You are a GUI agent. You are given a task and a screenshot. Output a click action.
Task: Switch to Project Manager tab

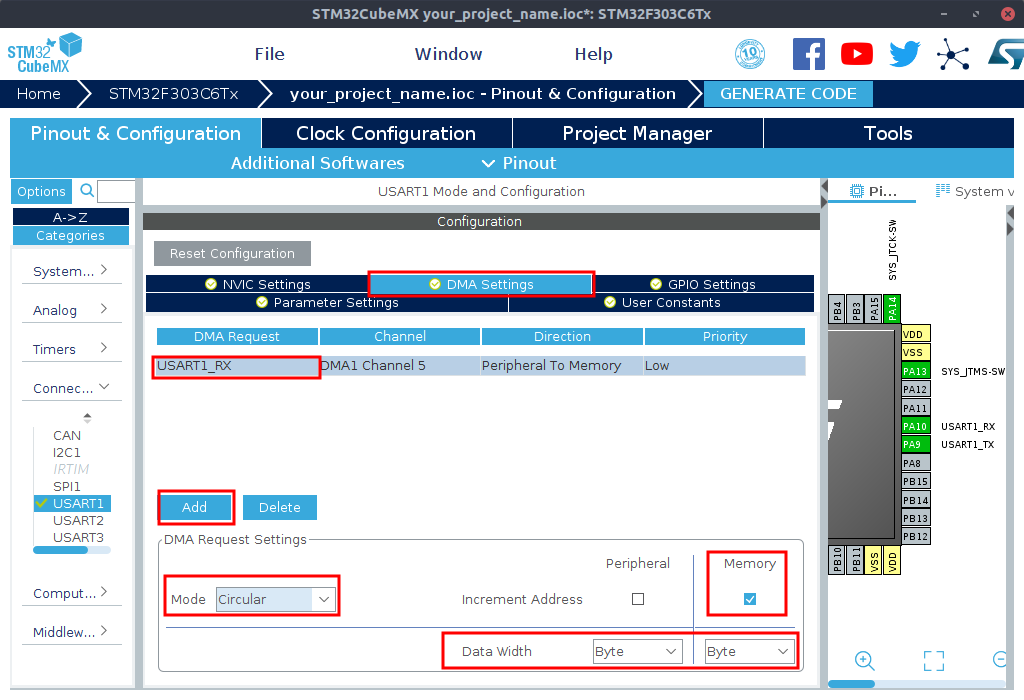[637, 133]
